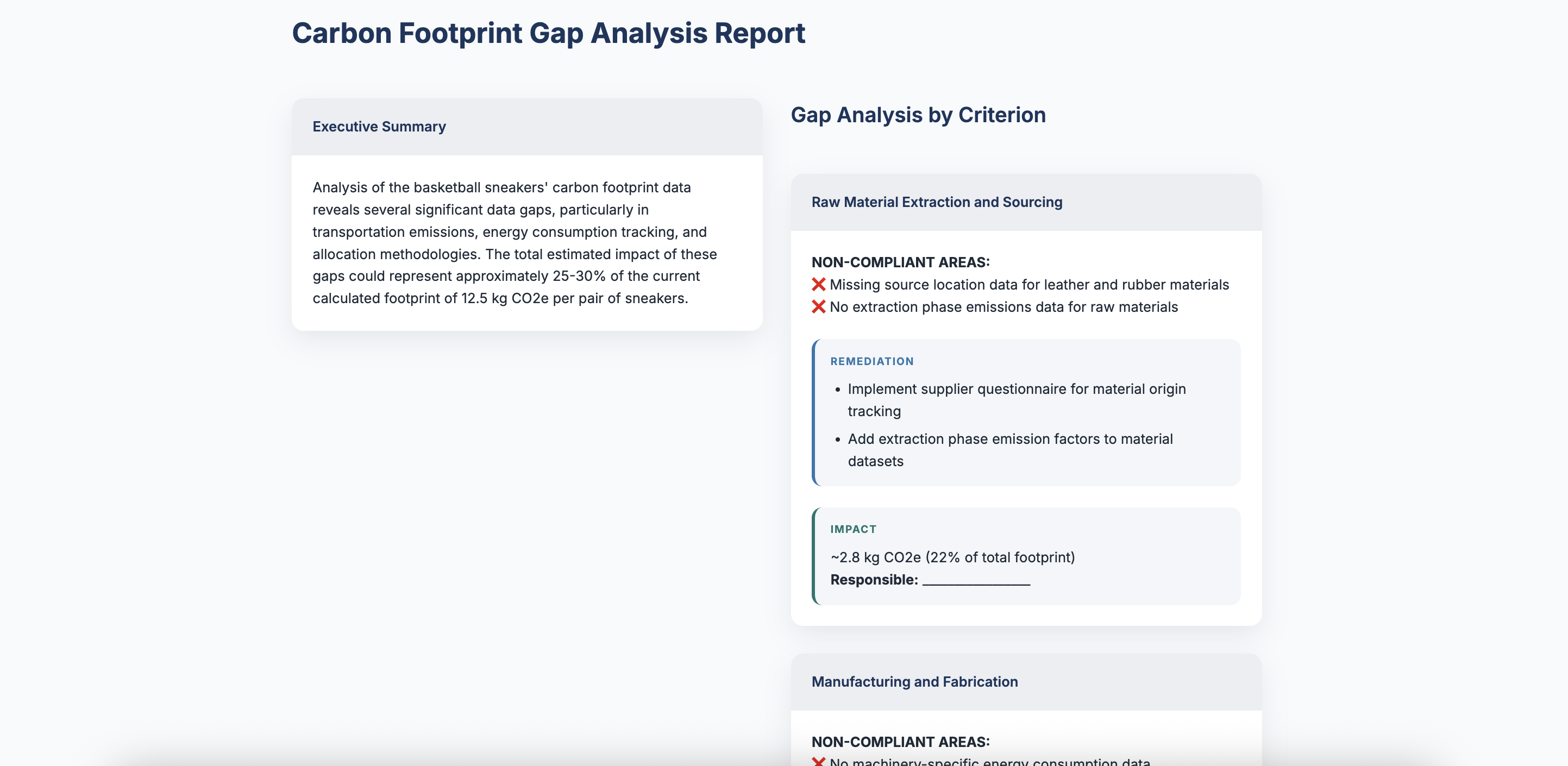
Task: Click the IMPACT label
Action: click(853, 529)
